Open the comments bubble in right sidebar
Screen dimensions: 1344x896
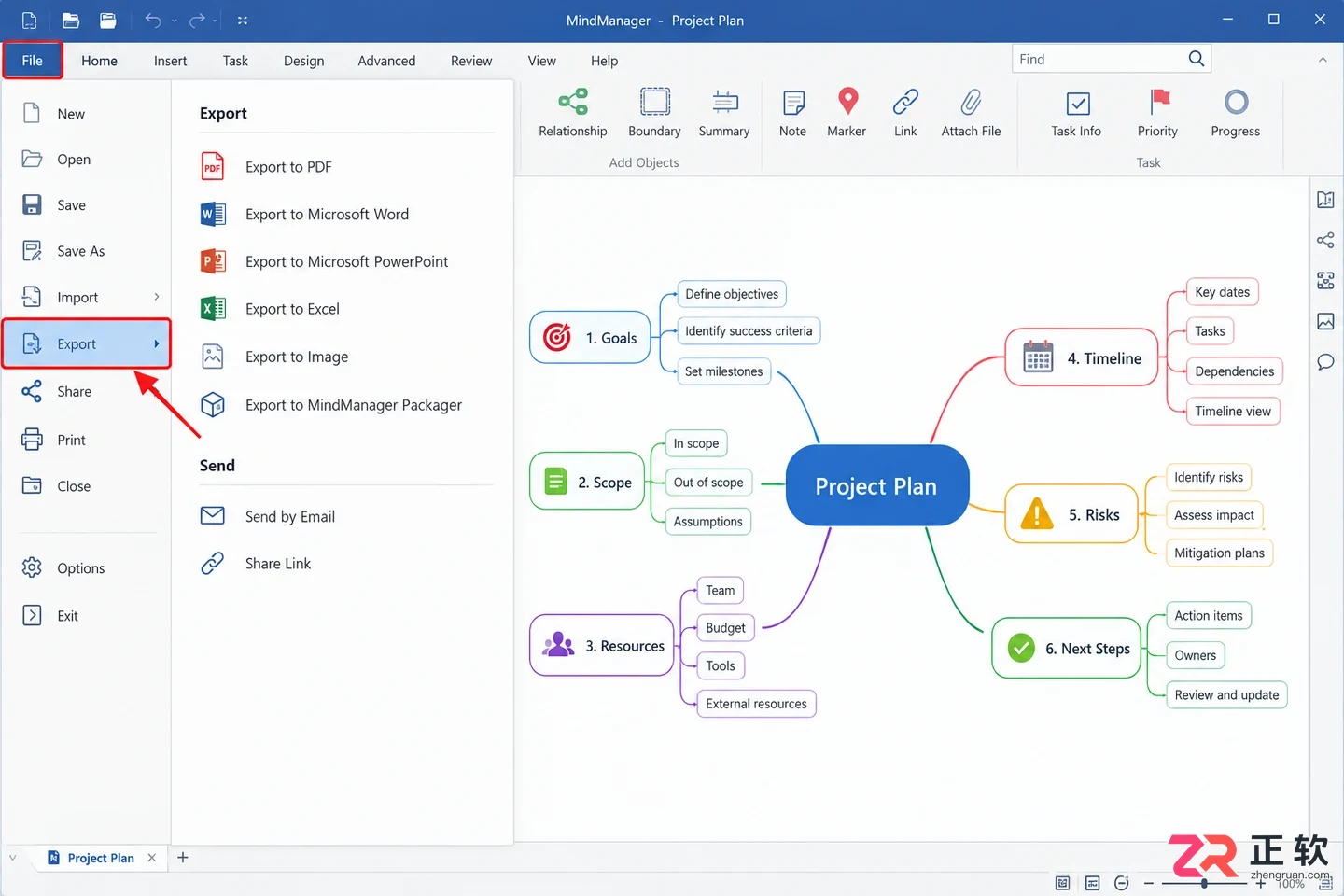point(1325,361)
